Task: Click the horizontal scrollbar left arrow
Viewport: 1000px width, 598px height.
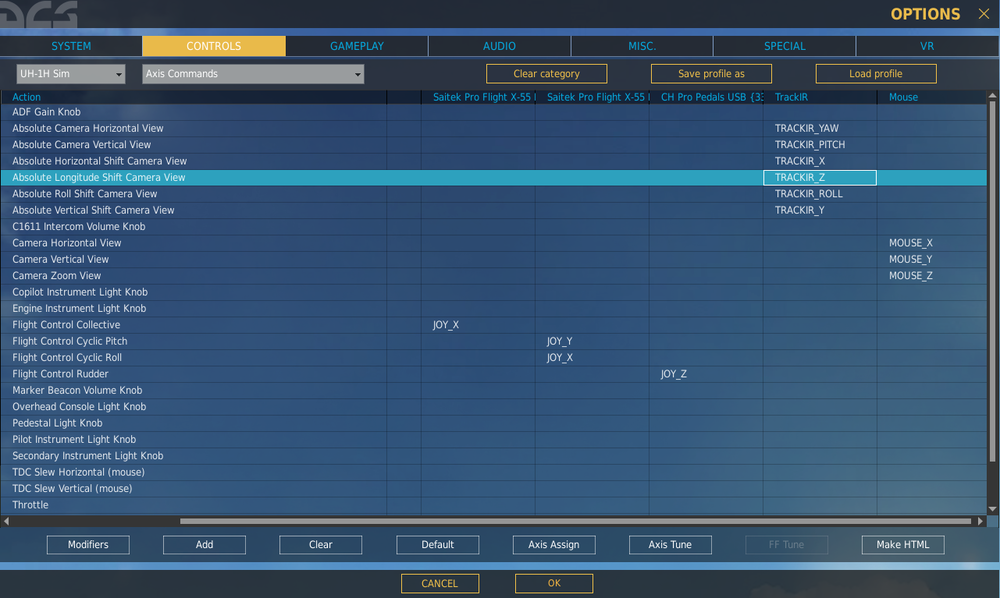Action: coord(6,521)
